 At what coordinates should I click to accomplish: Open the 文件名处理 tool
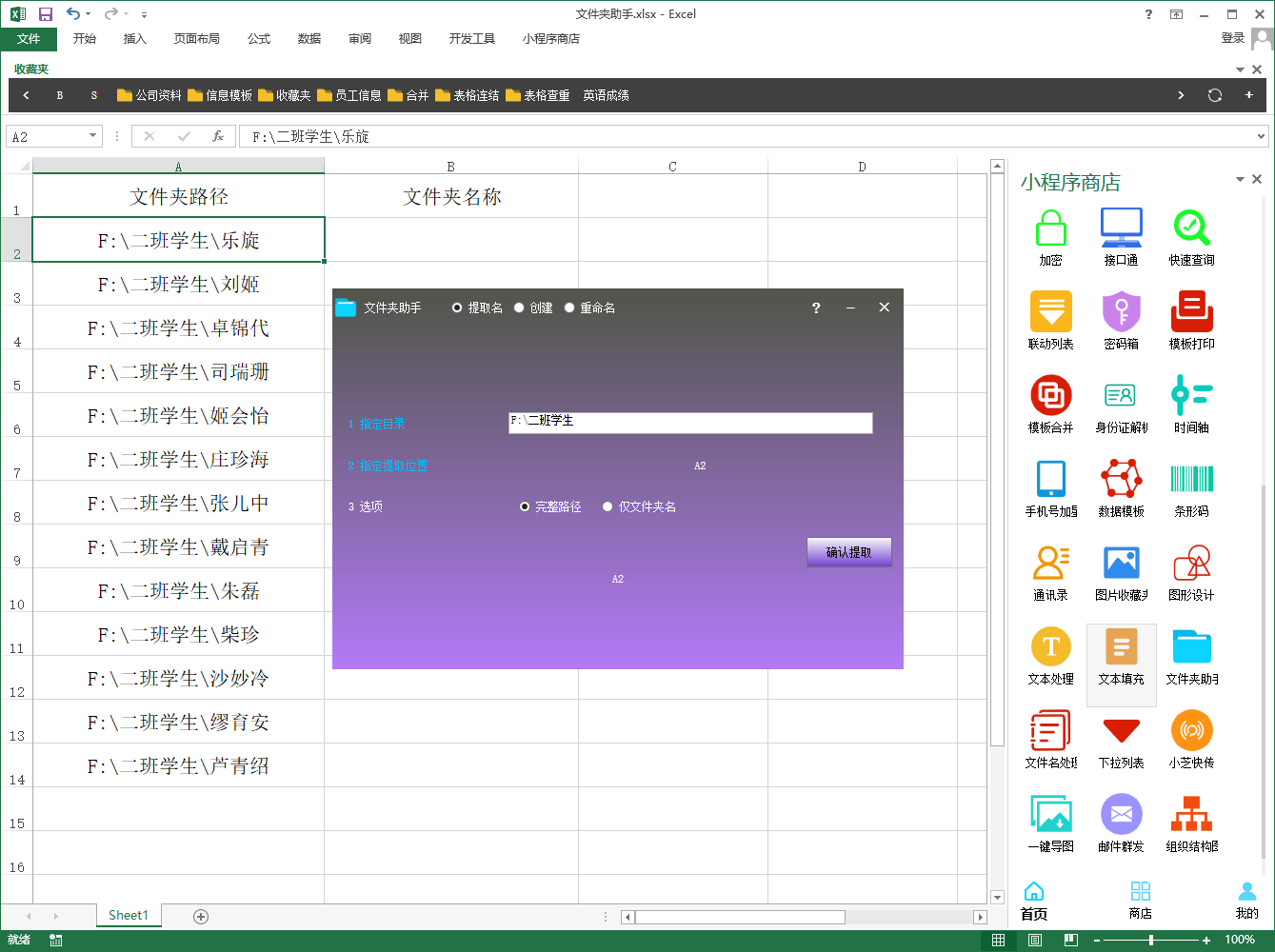tap(1050, 740)
